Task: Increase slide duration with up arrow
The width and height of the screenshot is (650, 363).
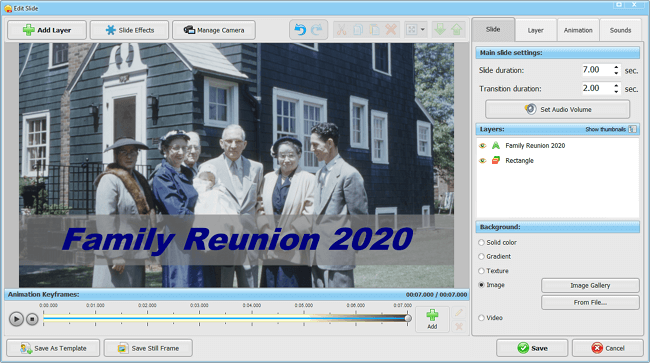Action: click(616, 67)
